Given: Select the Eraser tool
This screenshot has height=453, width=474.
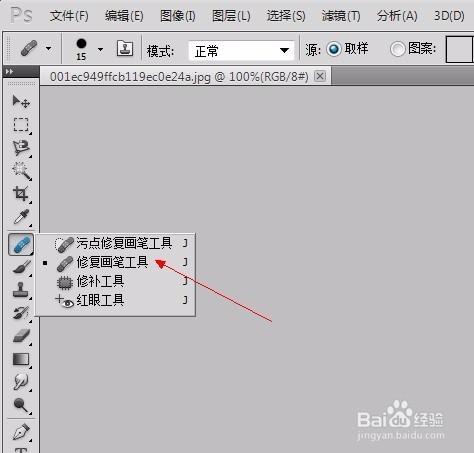Looking at the screenshot, I should [x=21, y=336].
